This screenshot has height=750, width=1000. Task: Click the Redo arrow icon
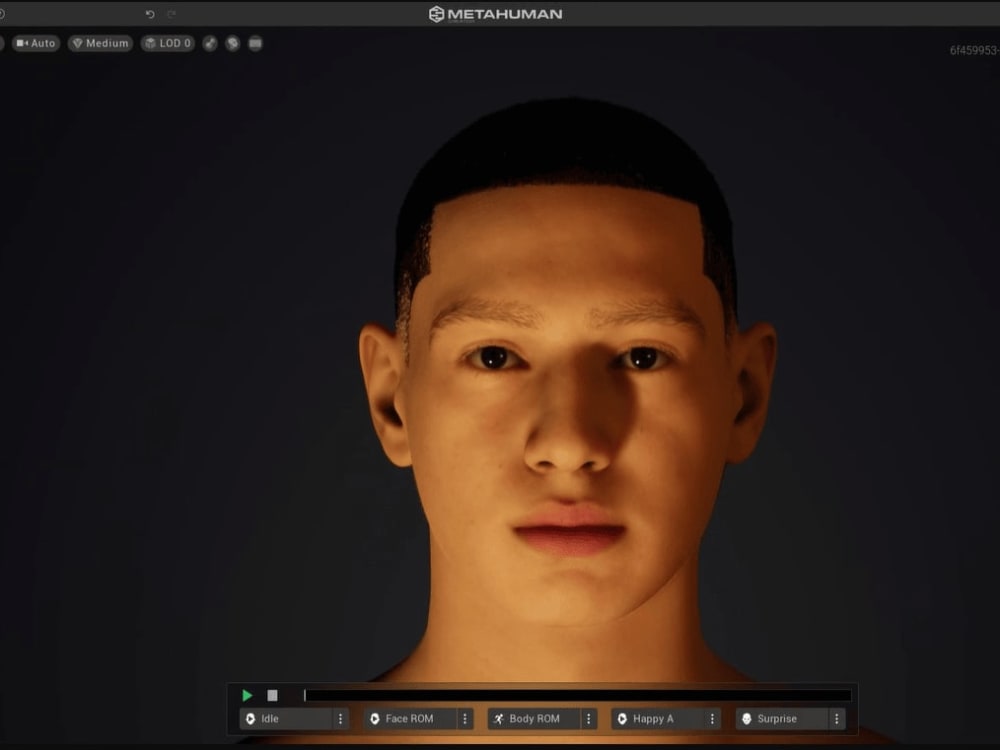(x=172, y=14)
